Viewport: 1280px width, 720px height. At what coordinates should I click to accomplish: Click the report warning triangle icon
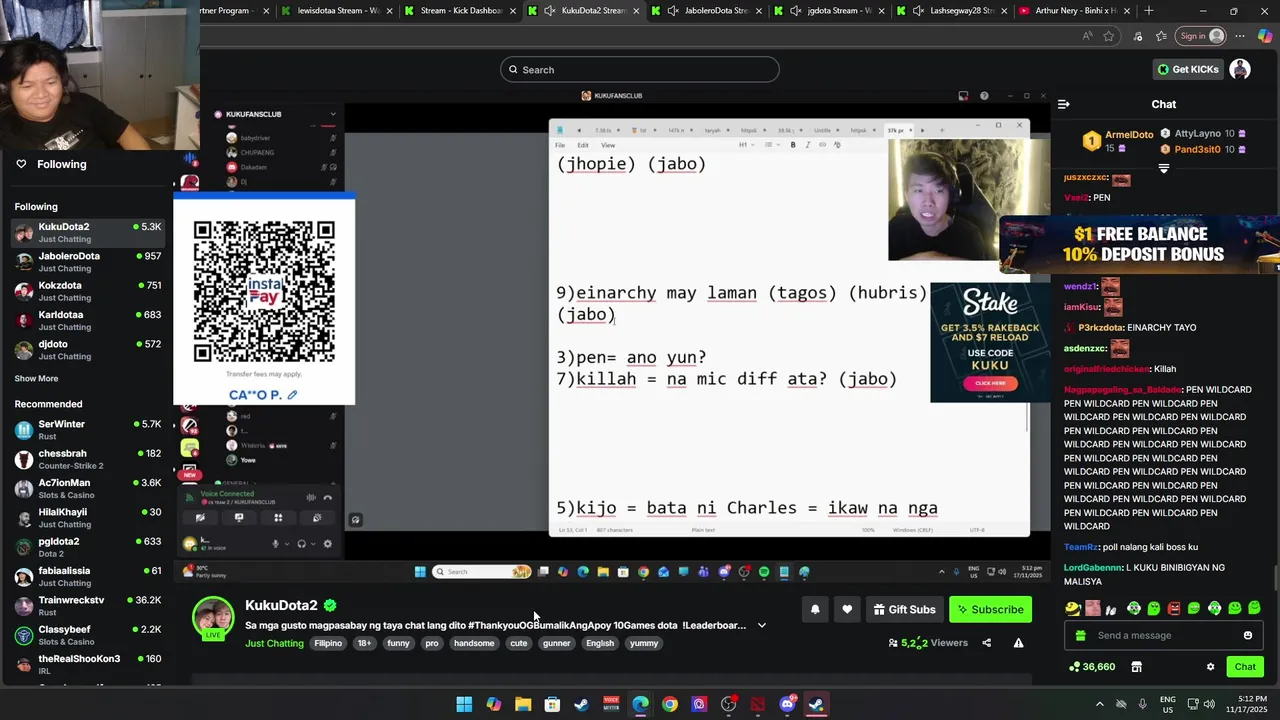coord(1018,643)
